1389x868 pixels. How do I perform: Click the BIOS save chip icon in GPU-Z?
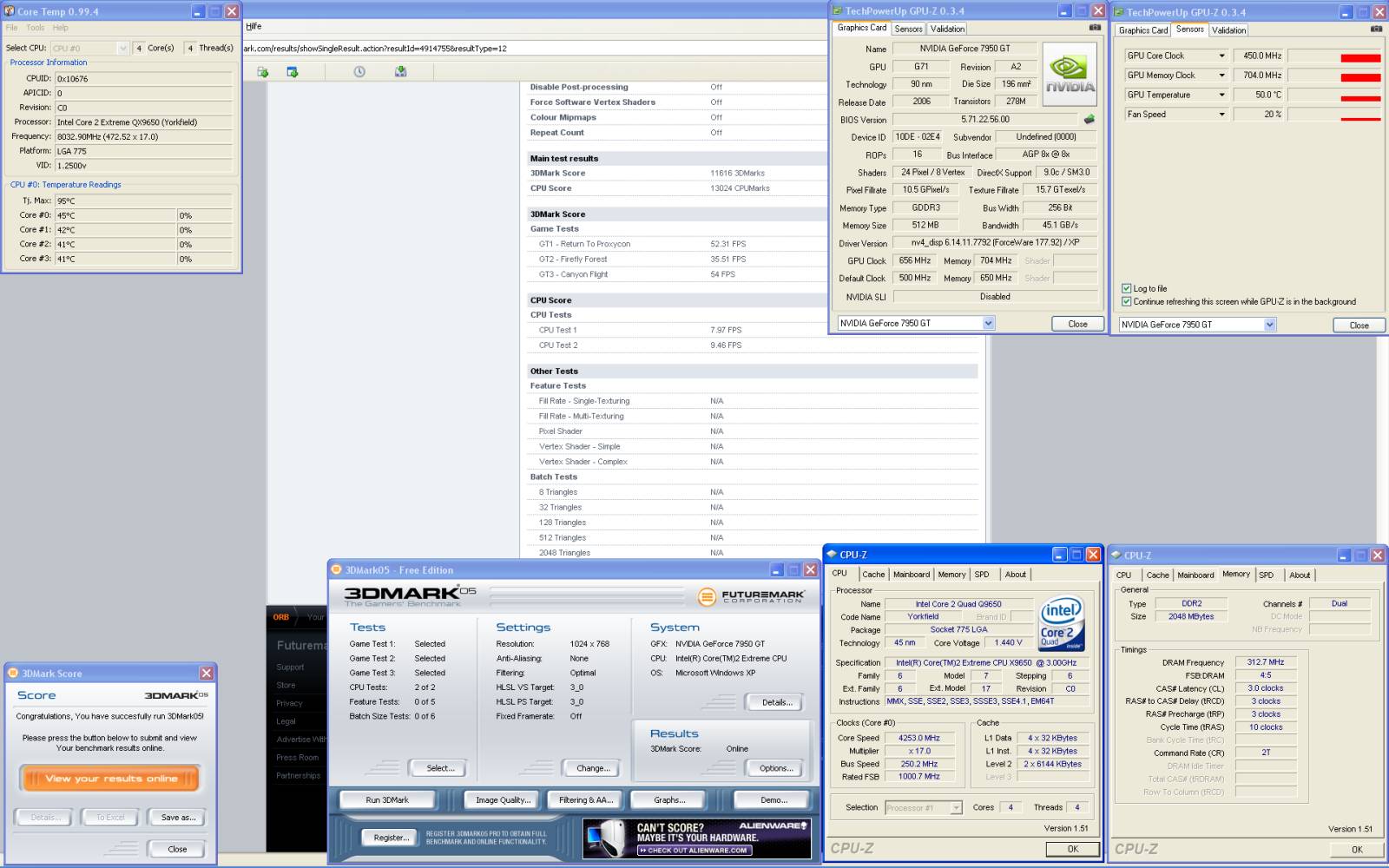(1089, 120)
